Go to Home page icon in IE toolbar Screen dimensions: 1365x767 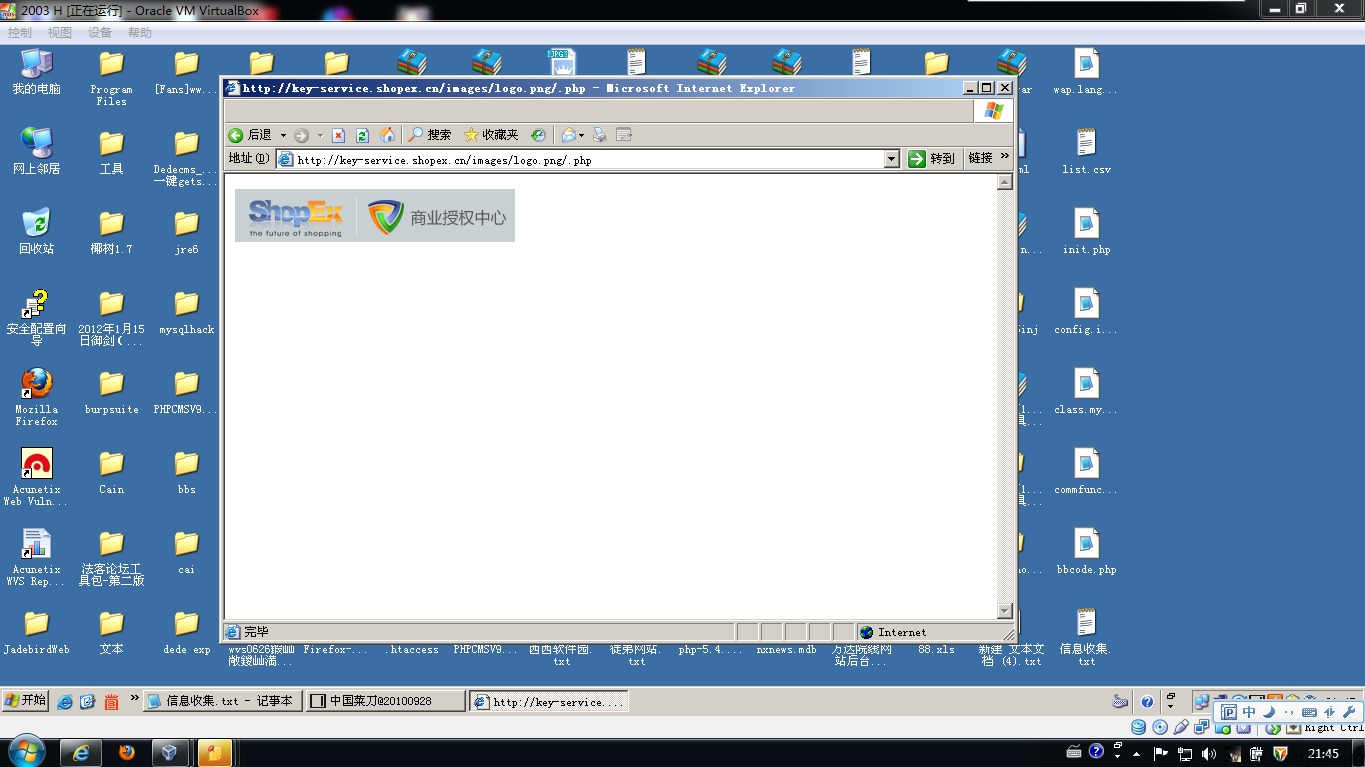(387, 135)
